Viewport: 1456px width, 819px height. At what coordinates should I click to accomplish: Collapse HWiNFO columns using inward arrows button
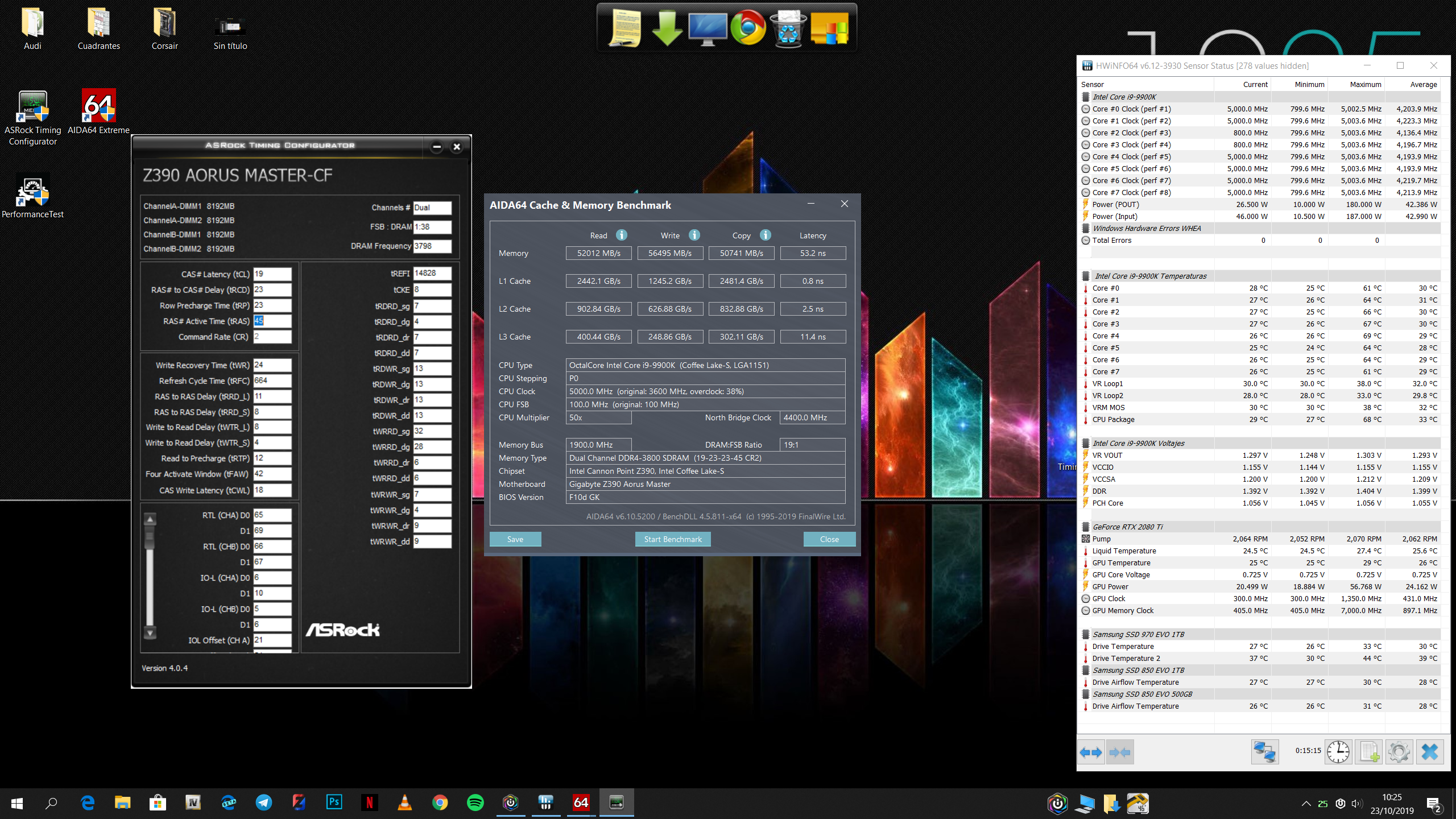point(1120,752)
